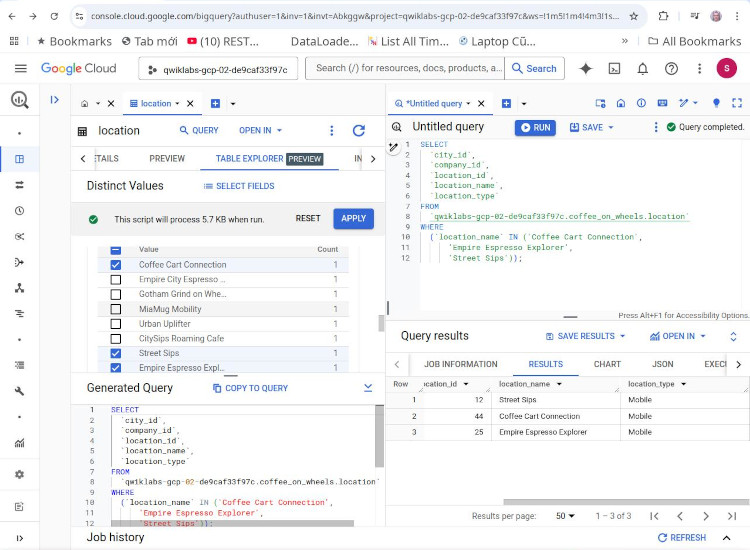
Task: Add a new tab in left pane
Action: pyautogui.click(x=215, y=103)
